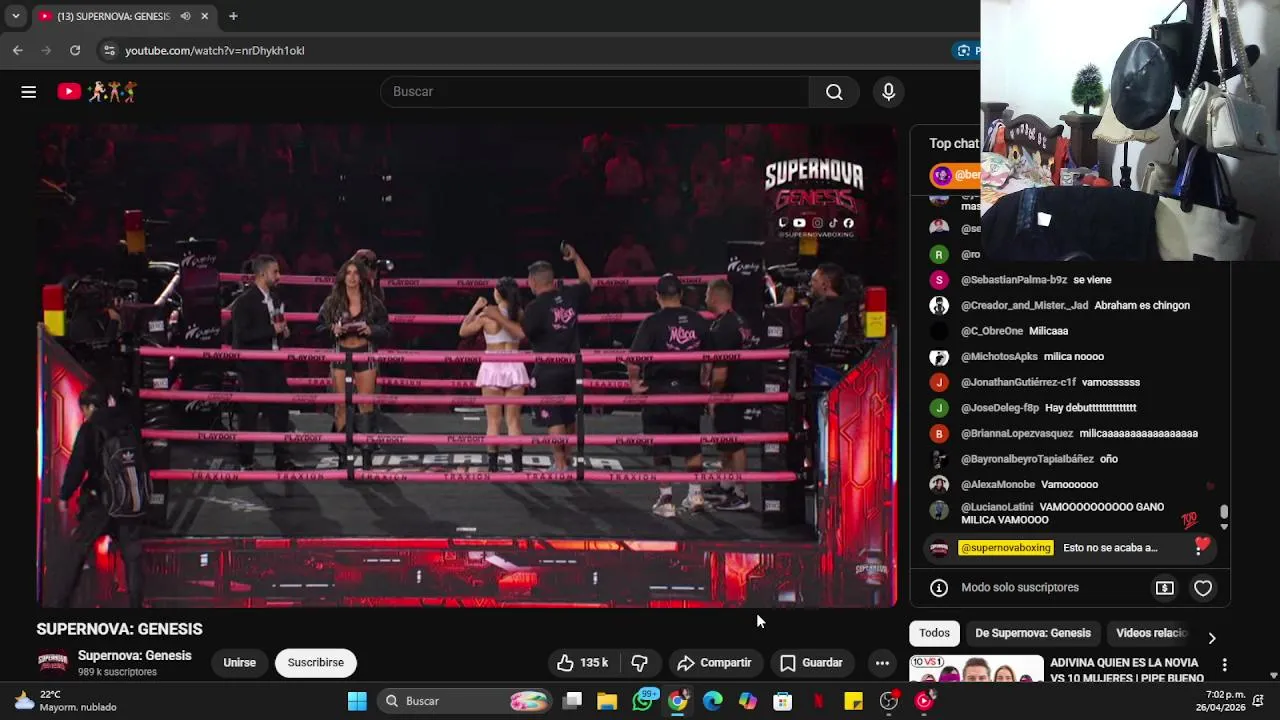Open options for ADIVINA QUIEN ES LA NOVIA
Image resolution: width=1280 pixels, height=720 pixels.
coord(1224,665)
